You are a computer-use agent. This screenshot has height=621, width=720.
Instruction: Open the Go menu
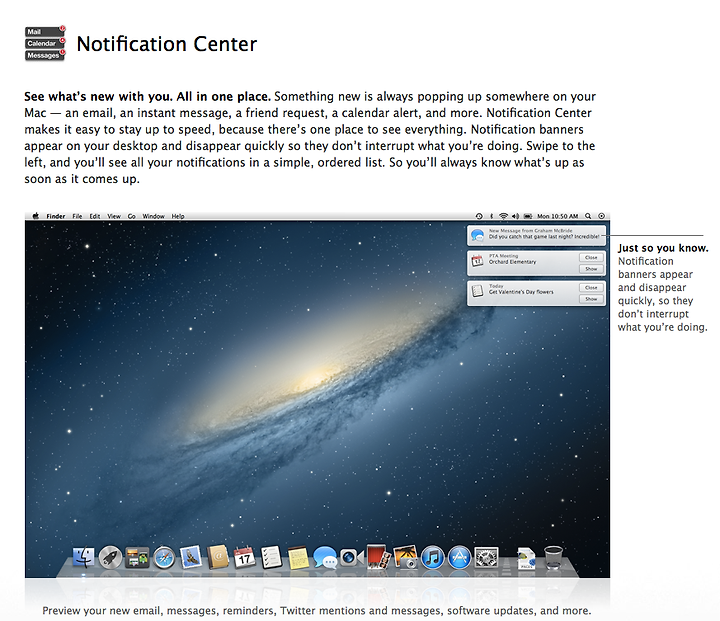click(131, 216)
